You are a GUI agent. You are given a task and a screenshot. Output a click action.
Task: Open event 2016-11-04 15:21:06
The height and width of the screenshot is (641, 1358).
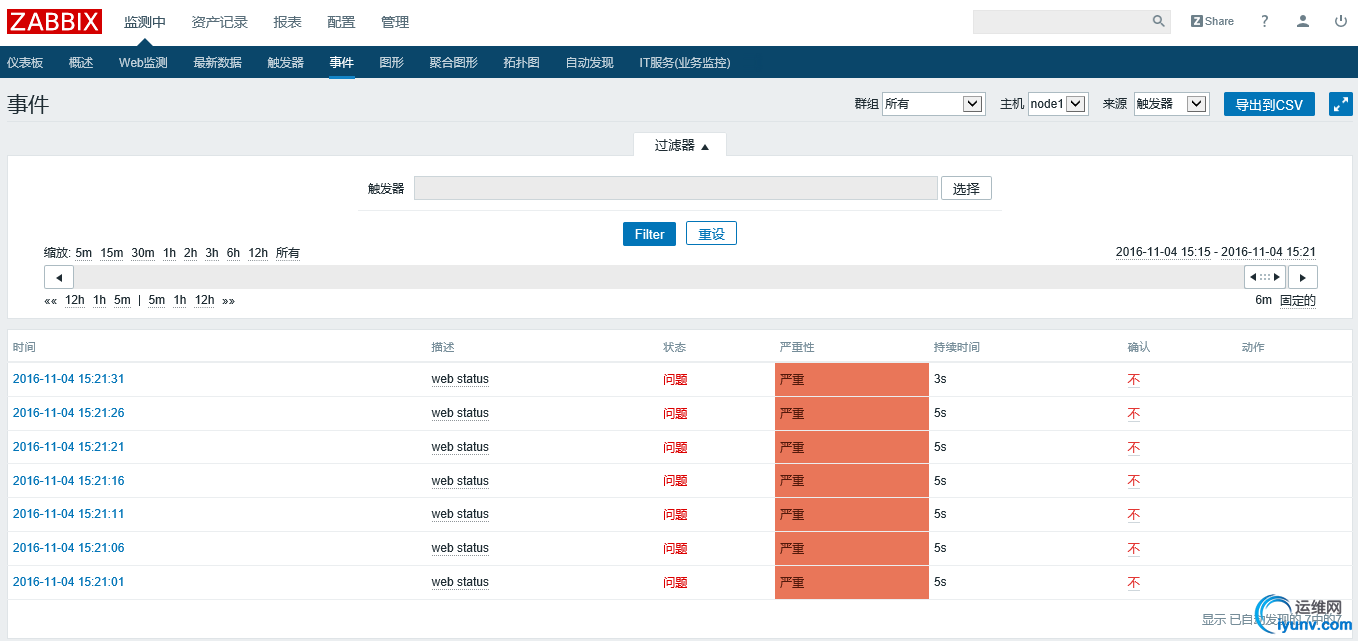(x=69, y=548)
